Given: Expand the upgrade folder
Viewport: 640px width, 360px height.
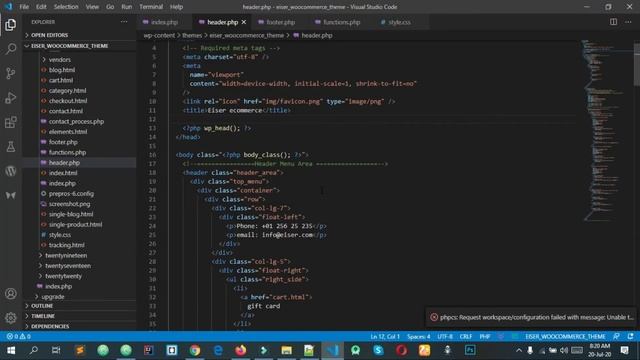Looking at the screenshot, I should [x=53, y=297].
